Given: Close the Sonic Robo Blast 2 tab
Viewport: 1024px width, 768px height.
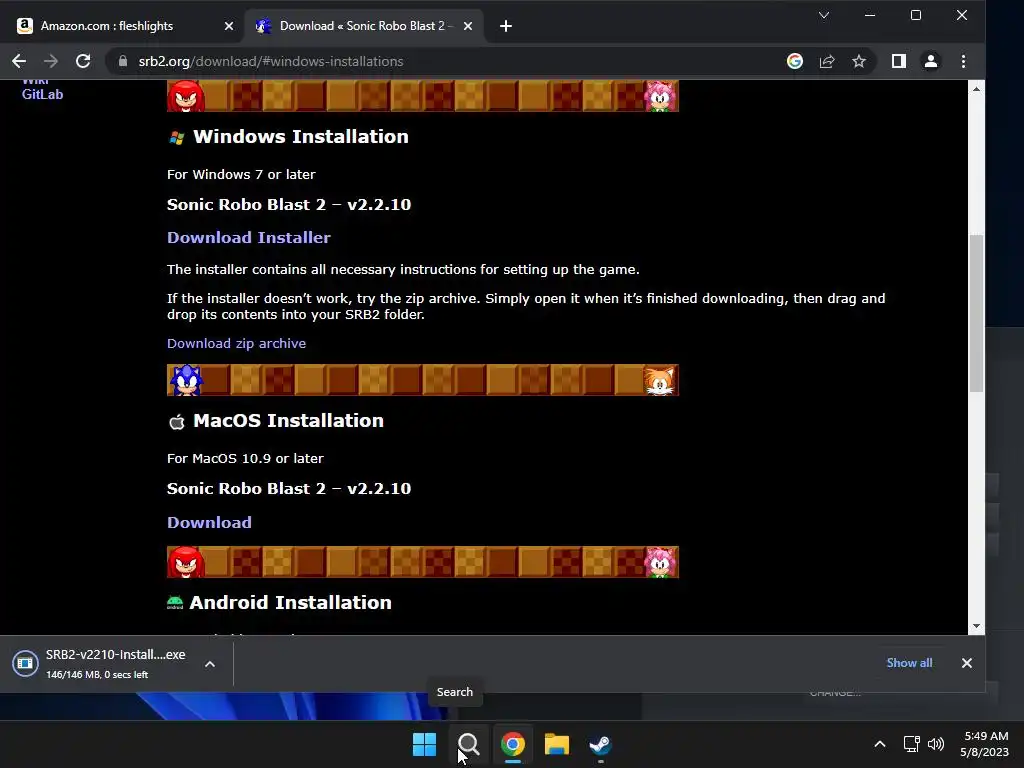Looking at the screenshot, I should click(468, 26).
